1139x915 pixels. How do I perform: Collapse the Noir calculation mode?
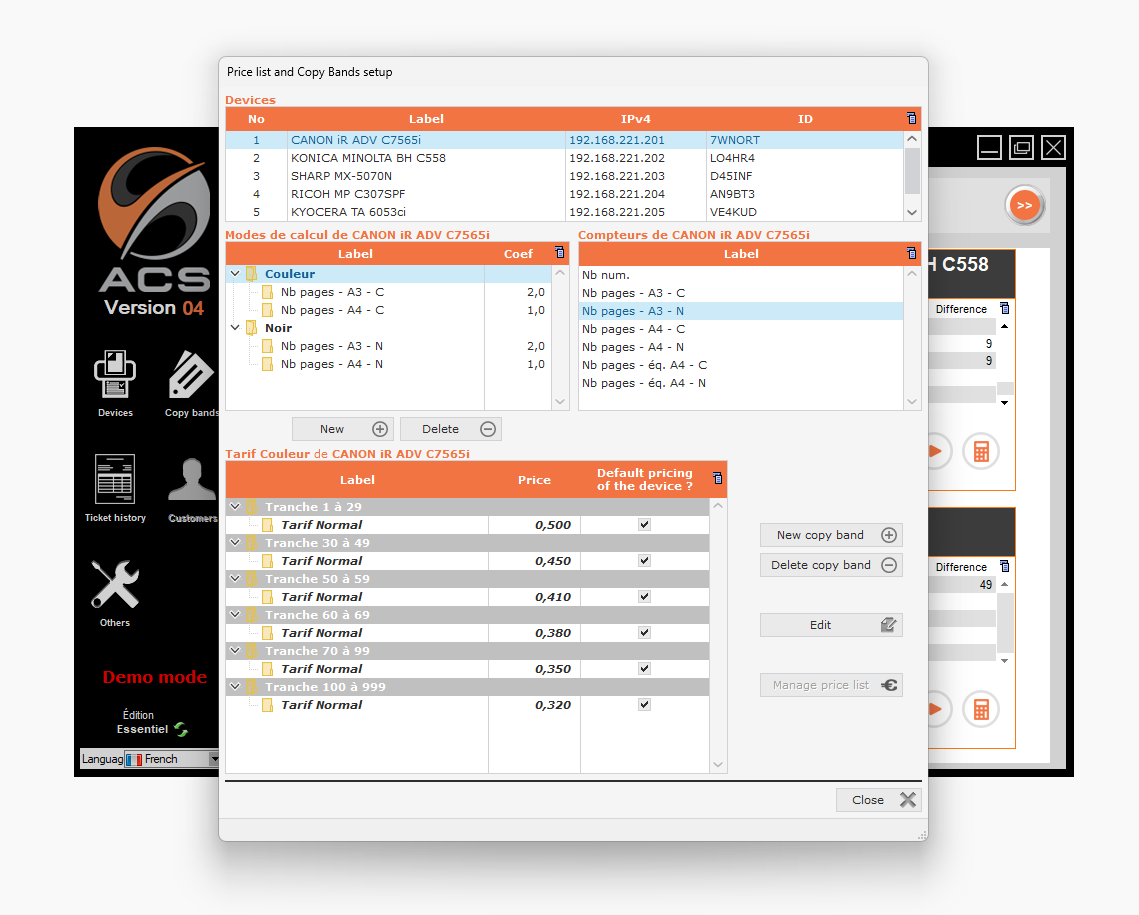pos(235,328)
